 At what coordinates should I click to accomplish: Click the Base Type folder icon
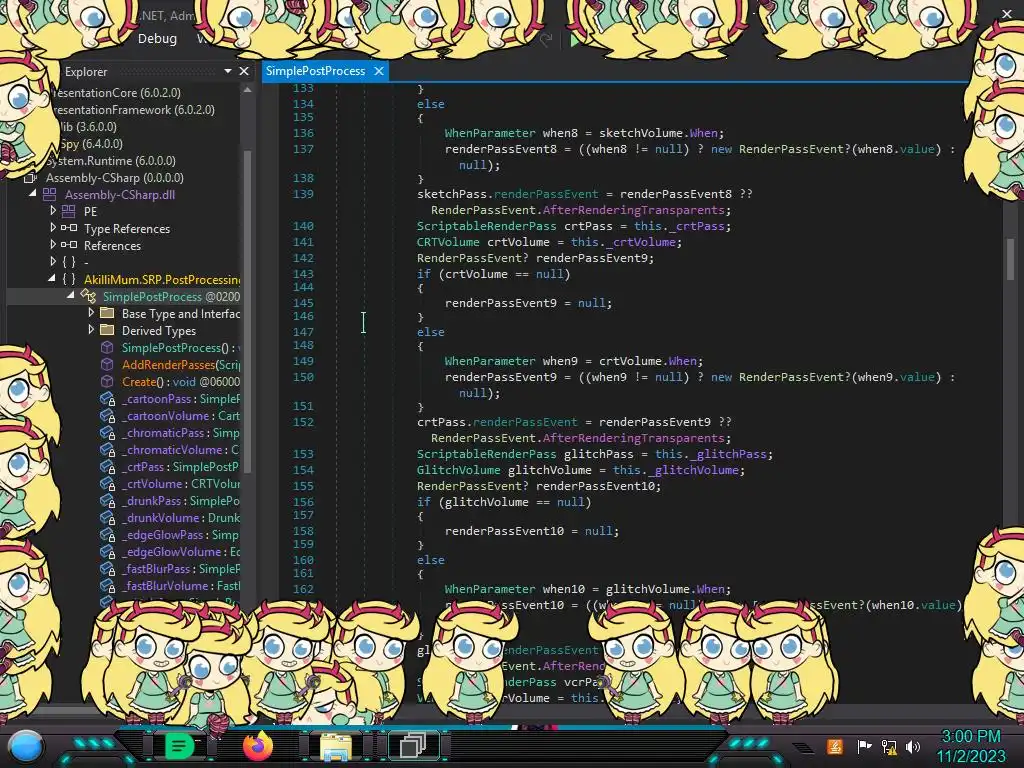[107, 313]
